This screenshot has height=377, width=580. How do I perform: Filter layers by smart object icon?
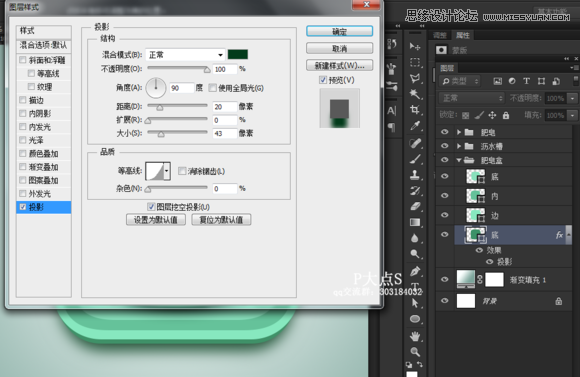click(x=556, y=81)
